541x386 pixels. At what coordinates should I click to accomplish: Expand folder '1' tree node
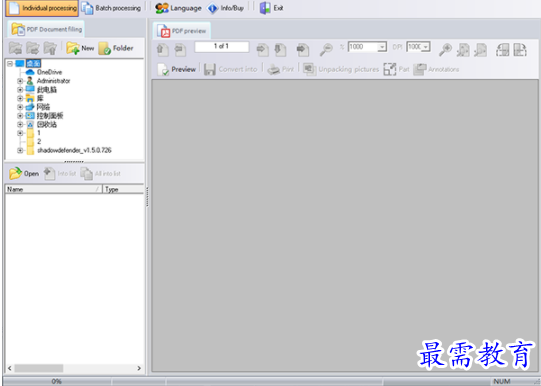20,133
